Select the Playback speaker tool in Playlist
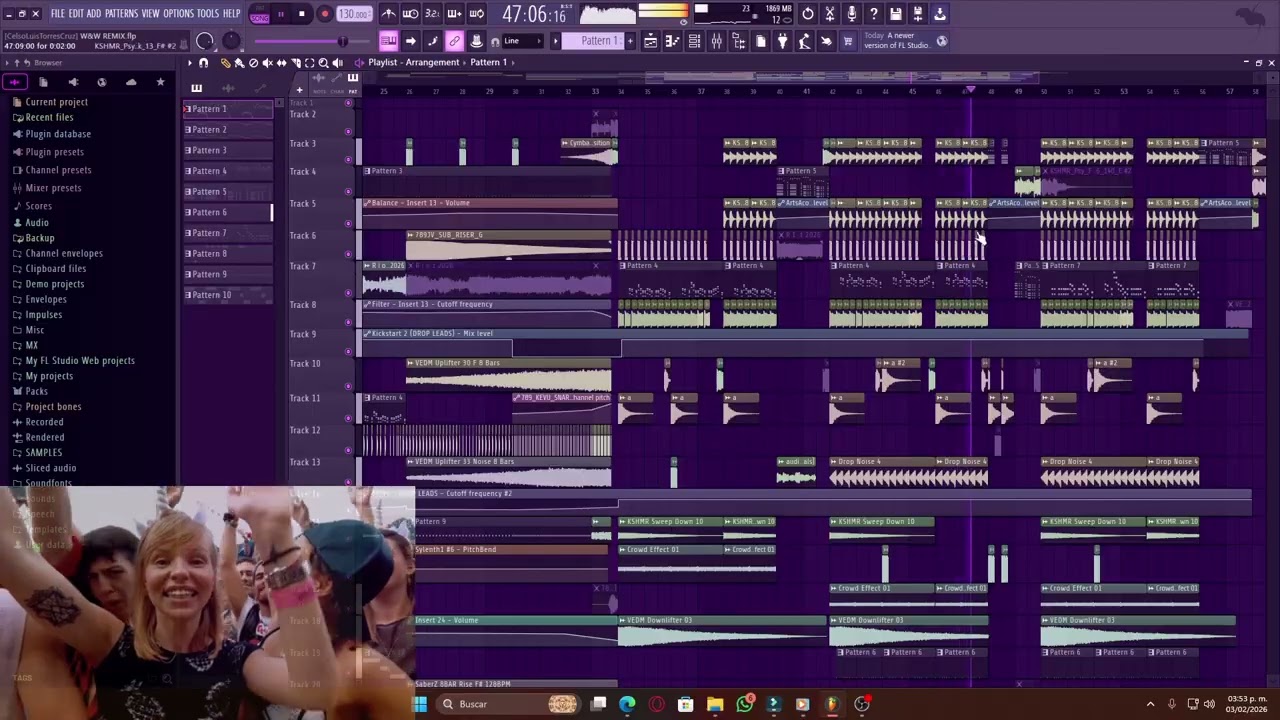 pyautogui.click(x=337, y=63)
